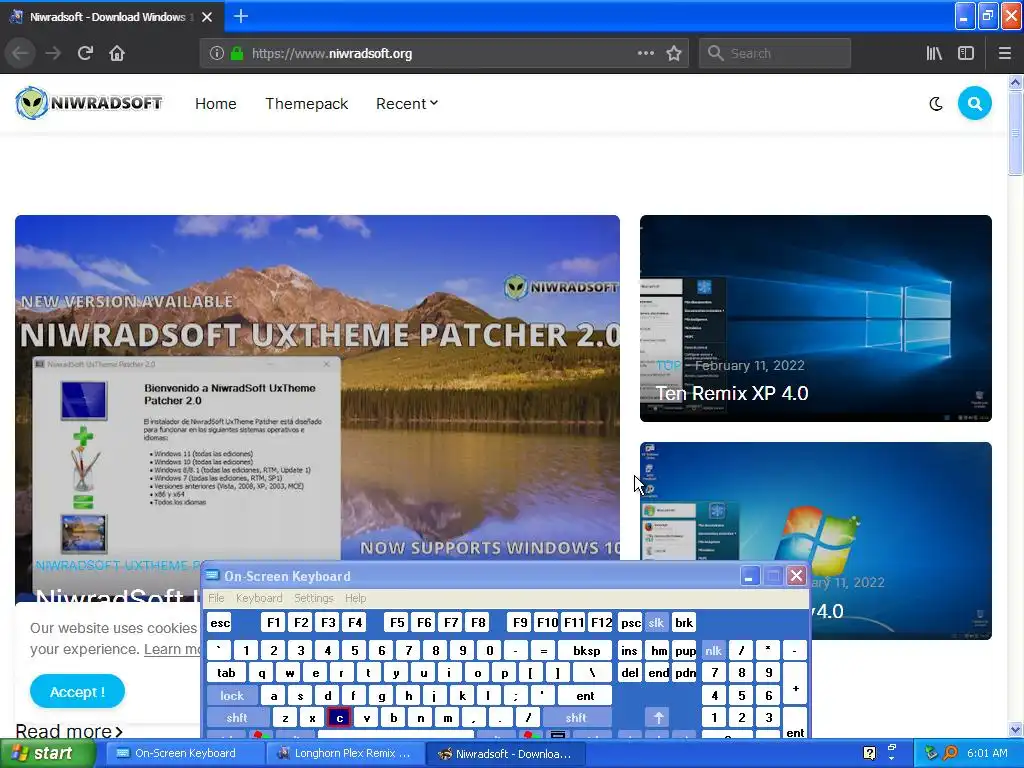
Task: Open On-Screen Keyboard Help menu
Action: pos(355,598)
